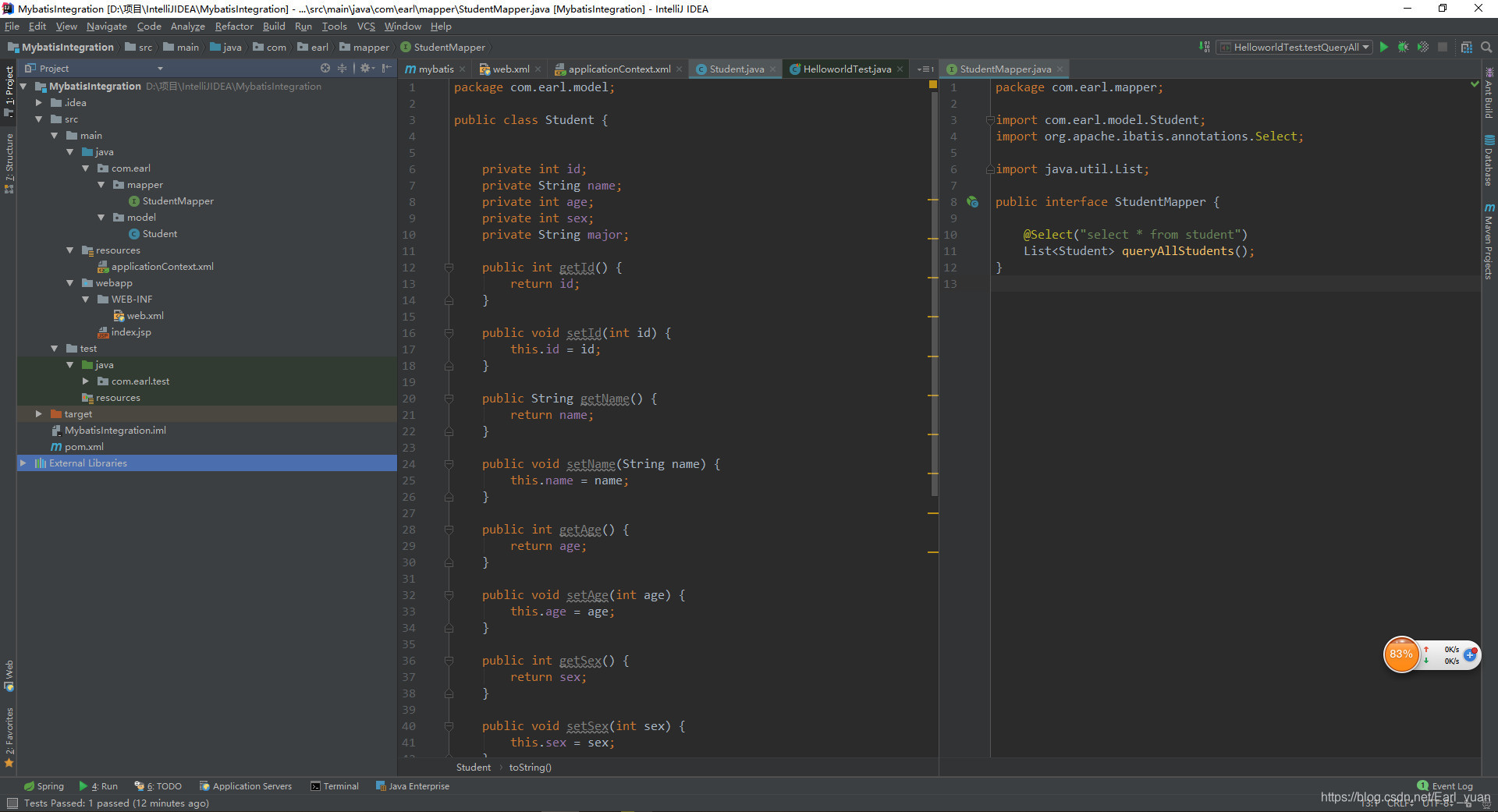This screenshot has width=1498, height=812.
Task: Switch to the mybatis editor tab
Action: point(435,69)
